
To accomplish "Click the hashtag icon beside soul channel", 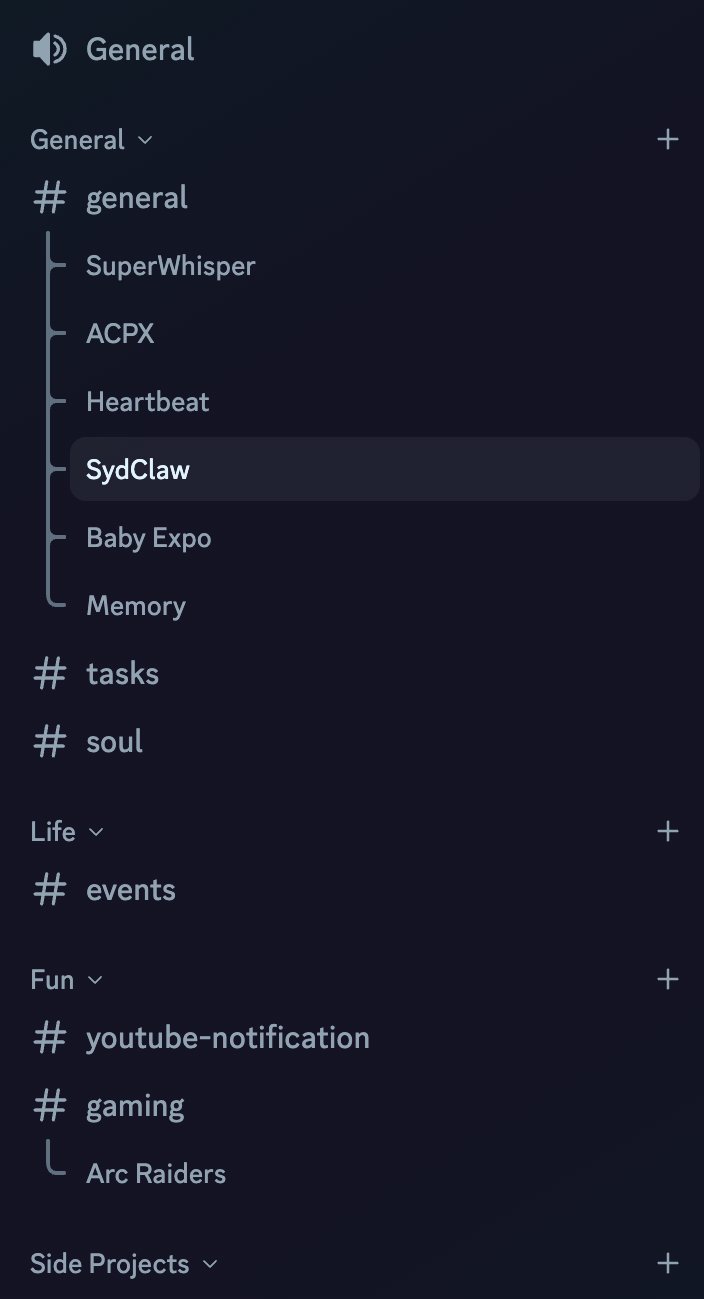I will tap(47, 741).
